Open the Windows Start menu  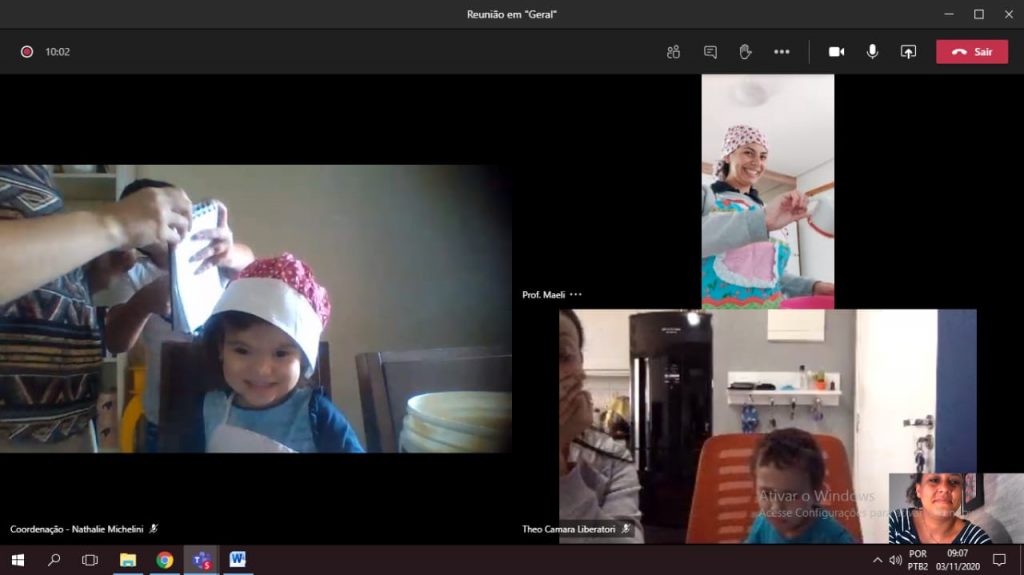pos(17,560)
